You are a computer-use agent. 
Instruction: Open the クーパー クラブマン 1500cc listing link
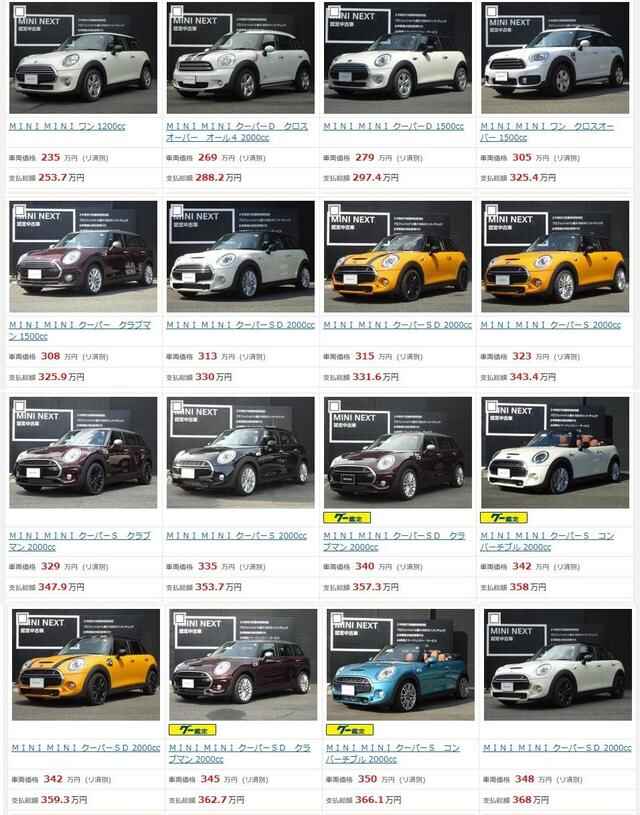80,331
